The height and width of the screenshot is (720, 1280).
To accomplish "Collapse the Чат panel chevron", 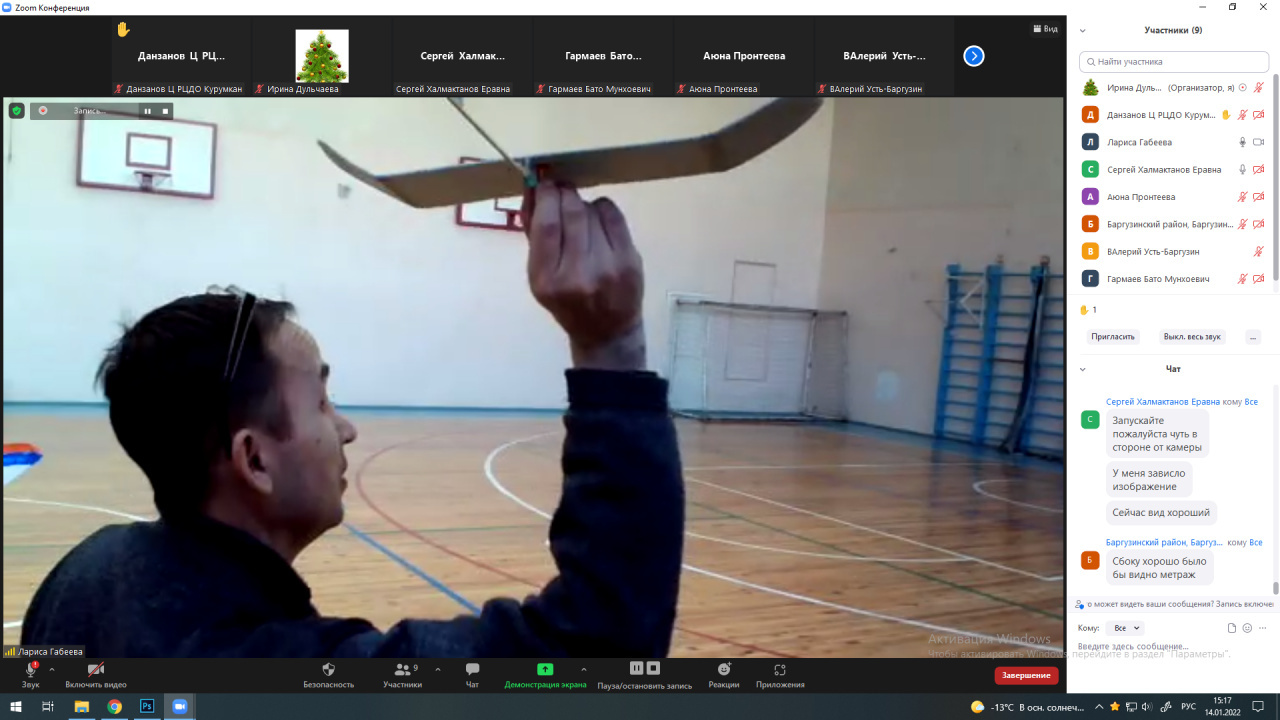I will tap(1082, 370).
